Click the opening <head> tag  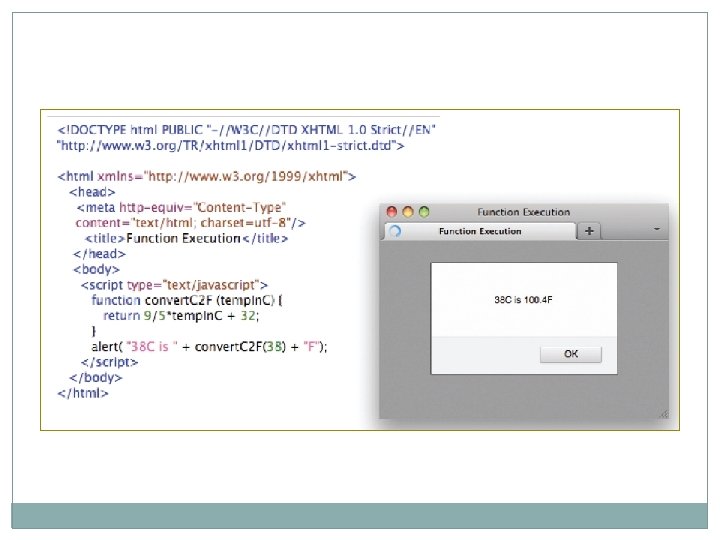(92, 192)
